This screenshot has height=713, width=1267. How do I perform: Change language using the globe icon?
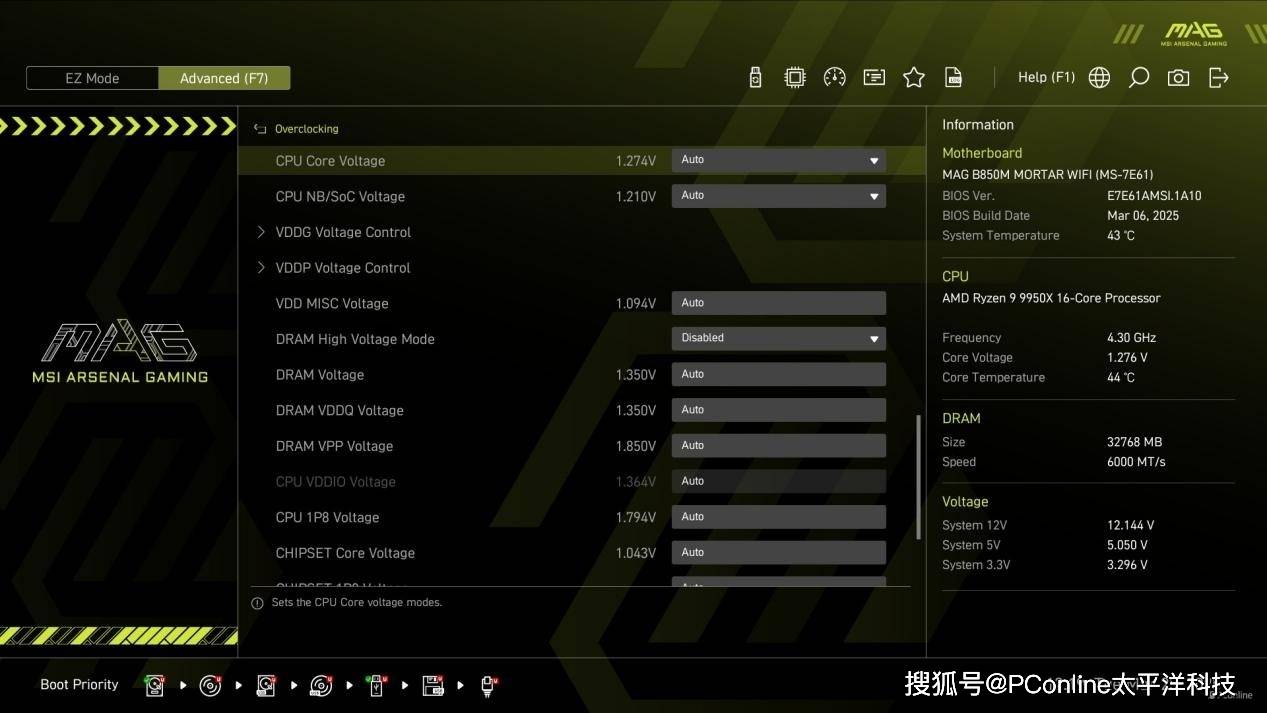point(1099,77)
